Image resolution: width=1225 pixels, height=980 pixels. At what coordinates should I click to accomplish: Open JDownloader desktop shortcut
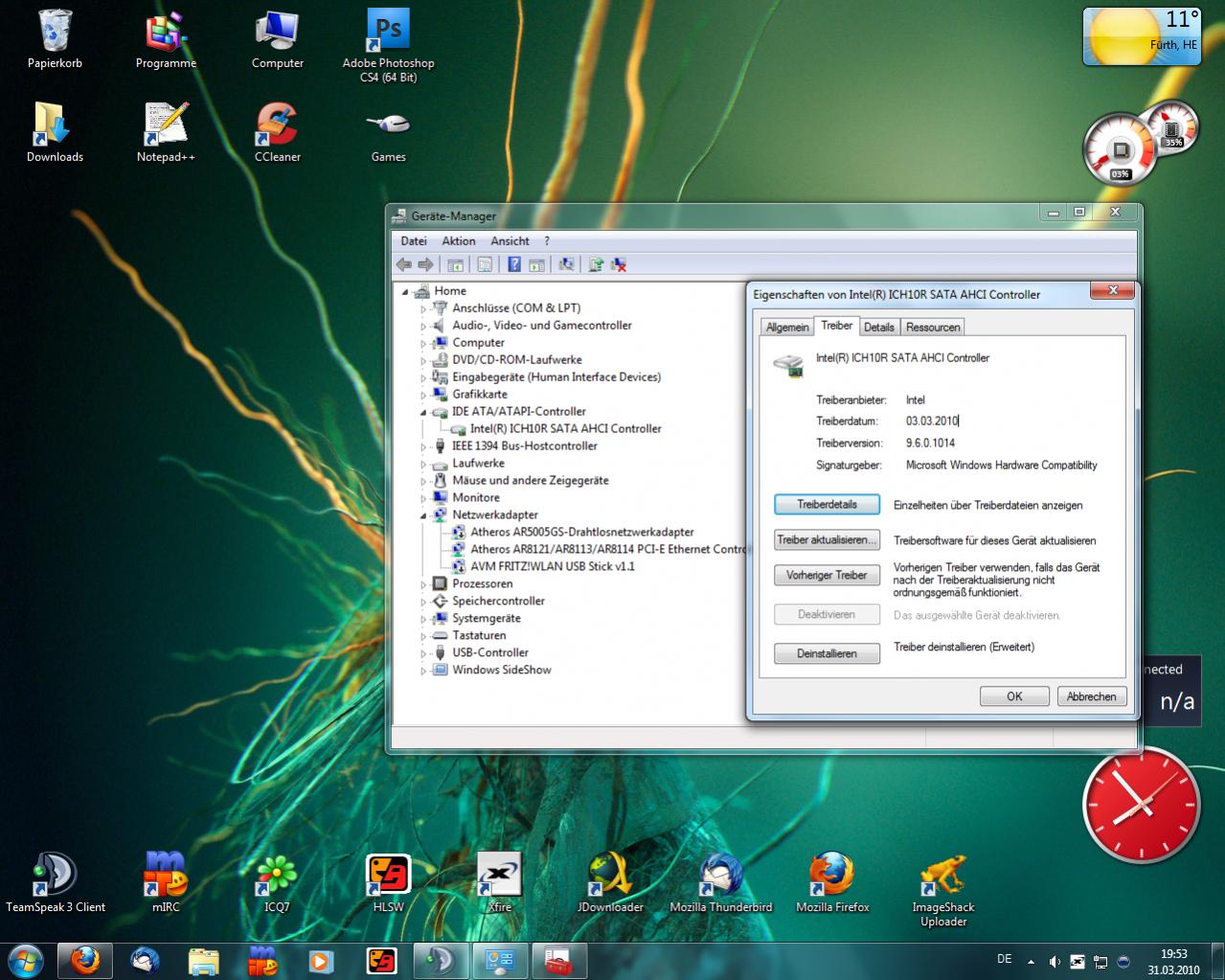[x=610, y=882]
